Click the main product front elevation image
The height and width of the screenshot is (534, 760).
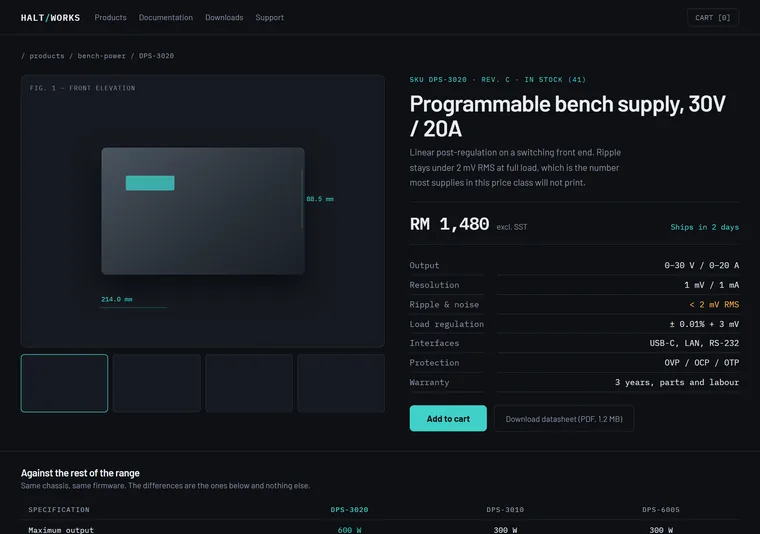pyautogui.click(x=203, y=211)
